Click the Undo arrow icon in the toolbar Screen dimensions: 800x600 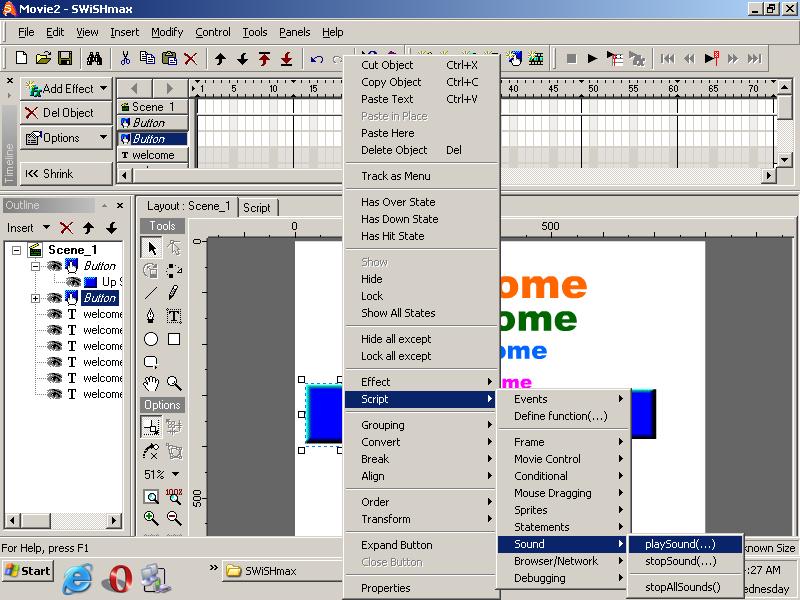coord(316,59)
